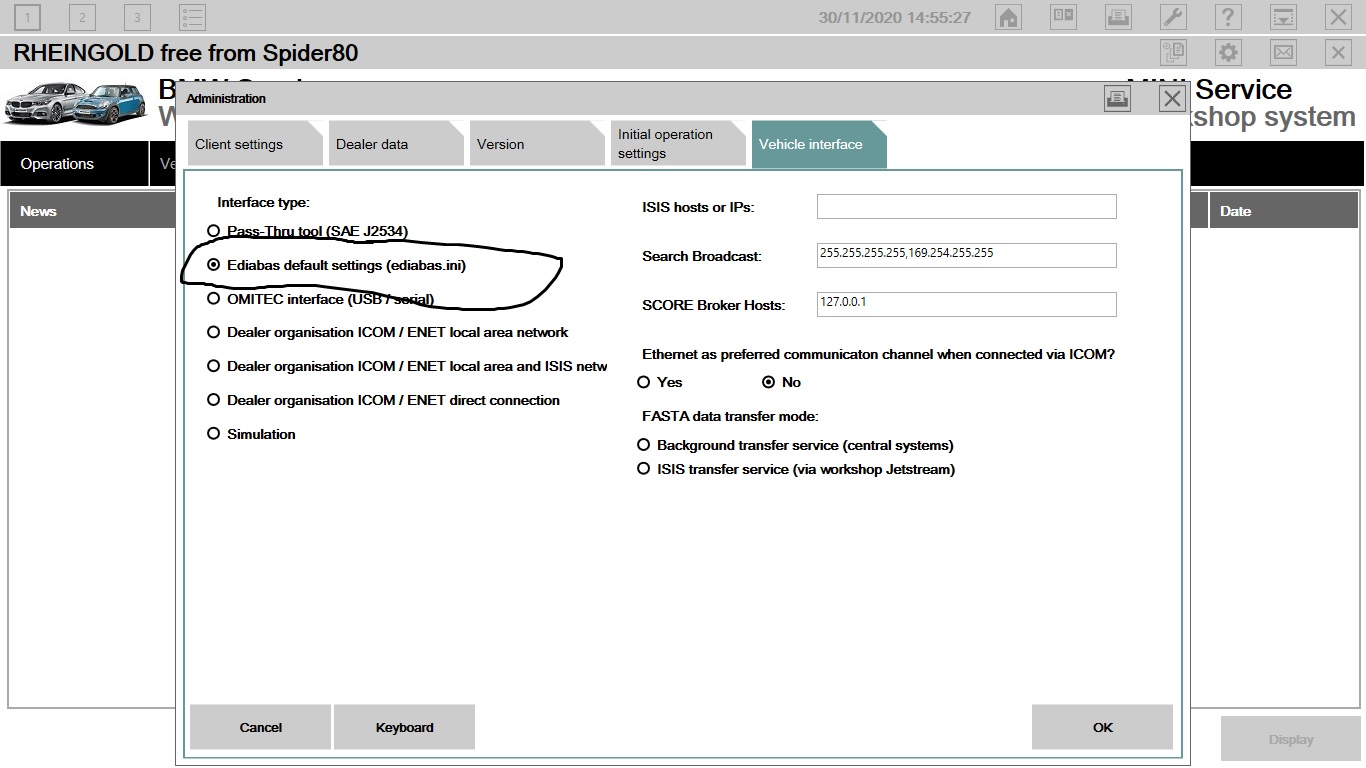Choose Yes for Ethernet preferred channel
Image resolution: width=1366 pixels, height=768 pixels.
tap(660, 382)
